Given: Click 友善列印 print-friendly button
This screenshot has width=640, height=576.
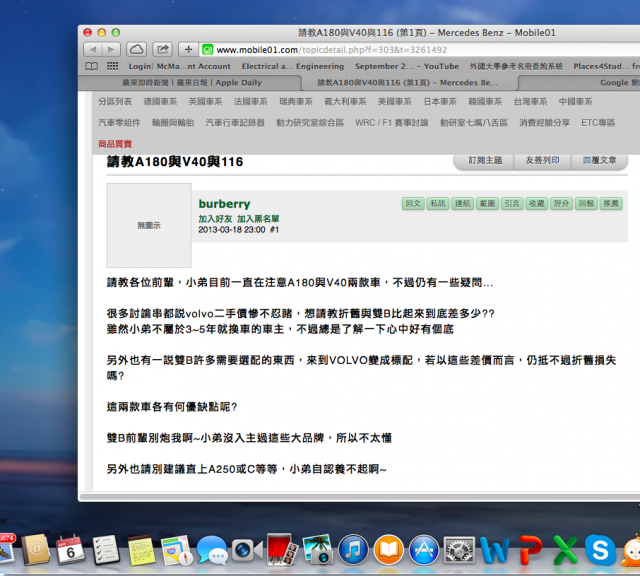Looking at the screenshot, I should point(542,160).
